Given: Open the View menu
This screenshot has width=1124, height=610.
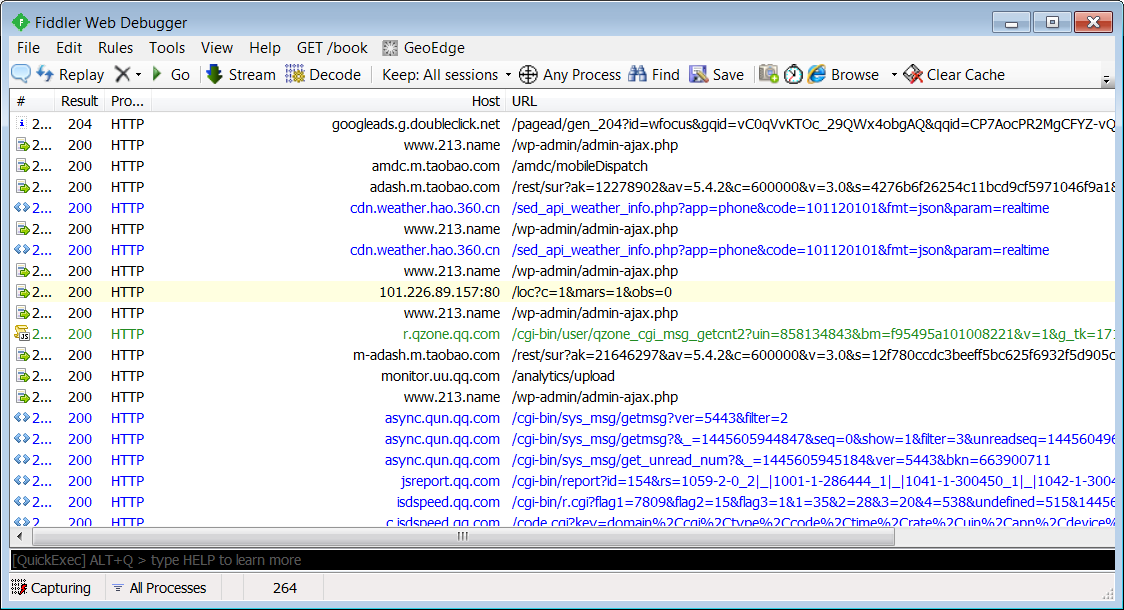Looking at the screenshot, I should (x=216, y=47).
